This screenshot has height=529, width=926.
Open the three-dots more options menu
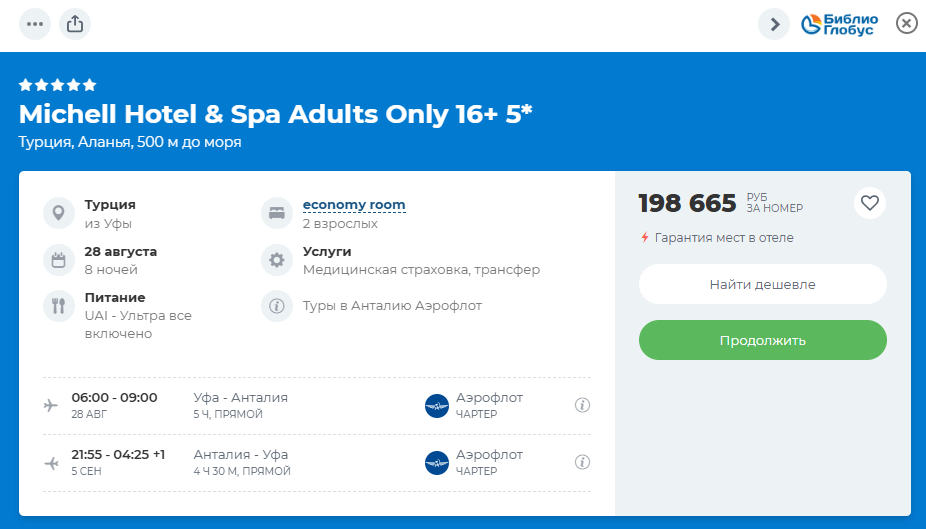35,24
